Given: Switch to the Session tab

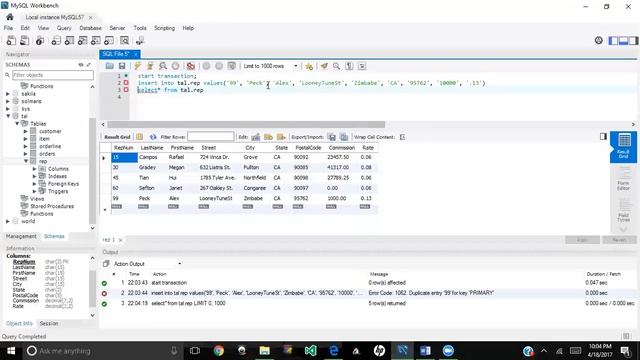Looking at the screenshot, I should (49, 323).
